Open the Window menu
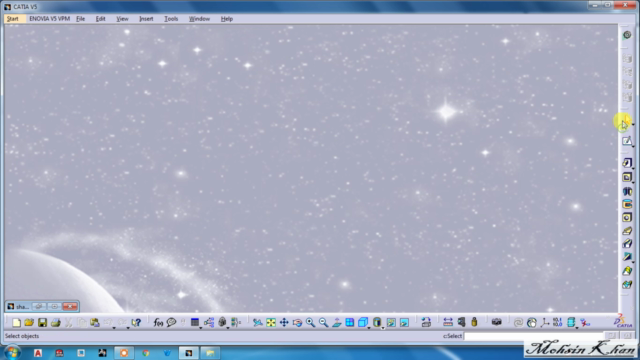Screen dimensions: 640x360 tap(199, 19)
